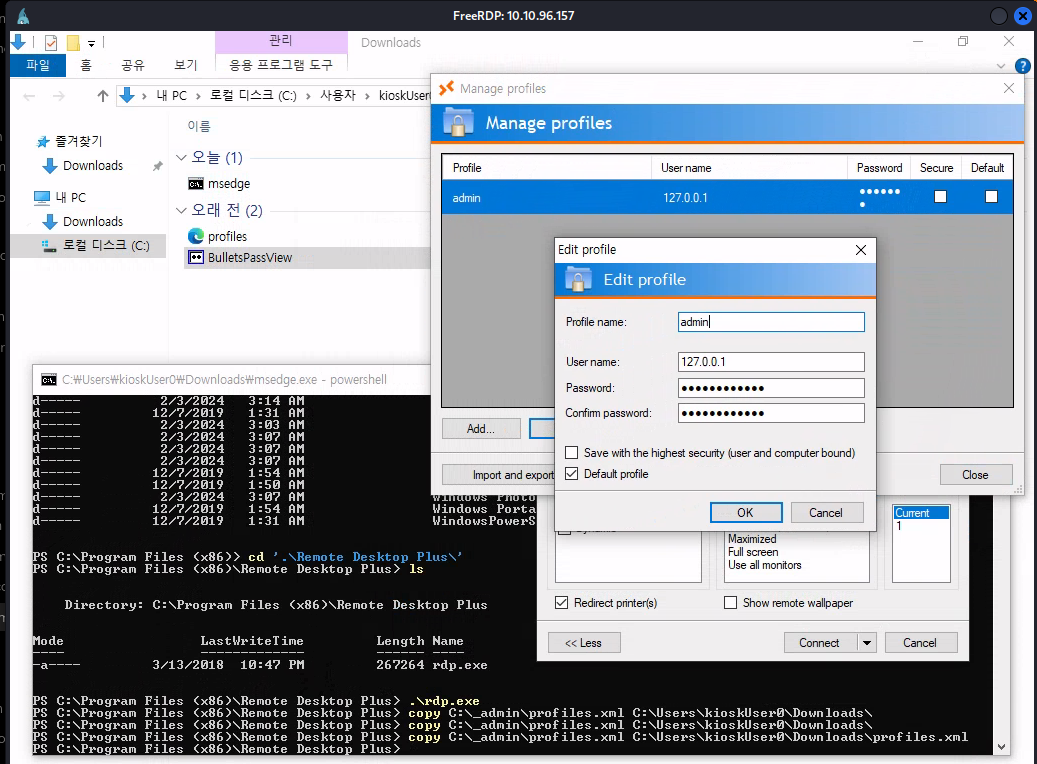
Task: Toggle Secure checkbox for admin profile
Action: [940, 197]
